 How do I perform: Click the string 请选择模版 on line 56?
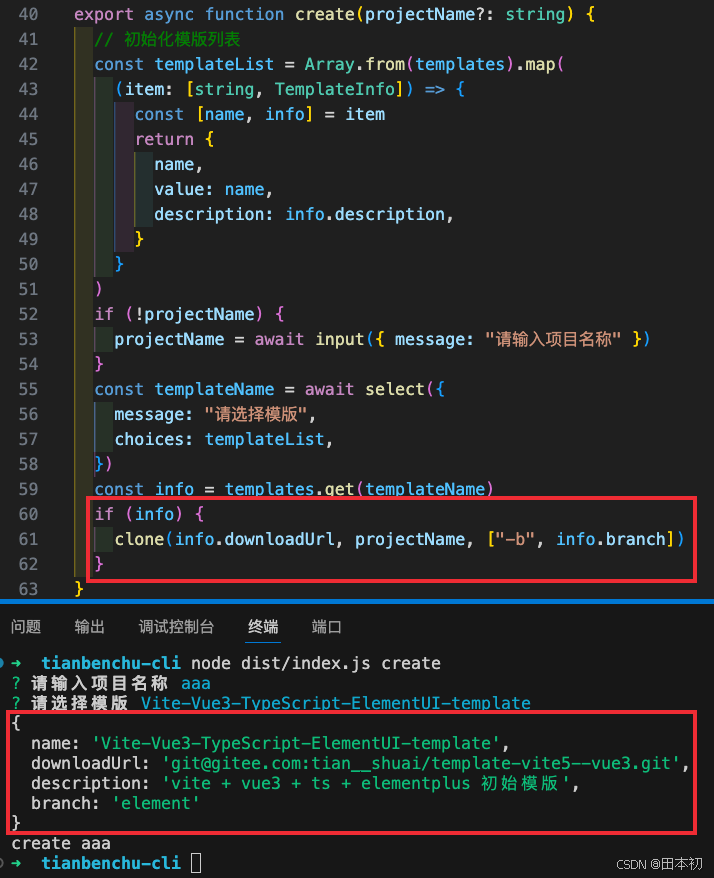coord(256,414)
